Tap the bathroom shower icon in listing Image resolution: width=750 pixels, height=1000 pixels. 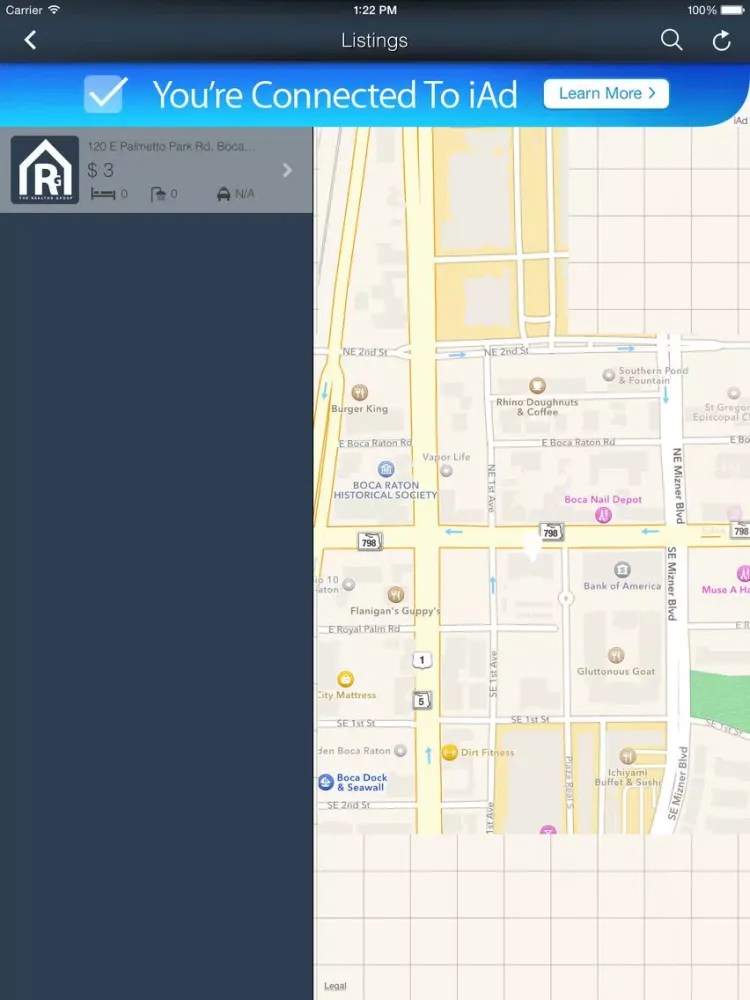click(x=158, y=194)
